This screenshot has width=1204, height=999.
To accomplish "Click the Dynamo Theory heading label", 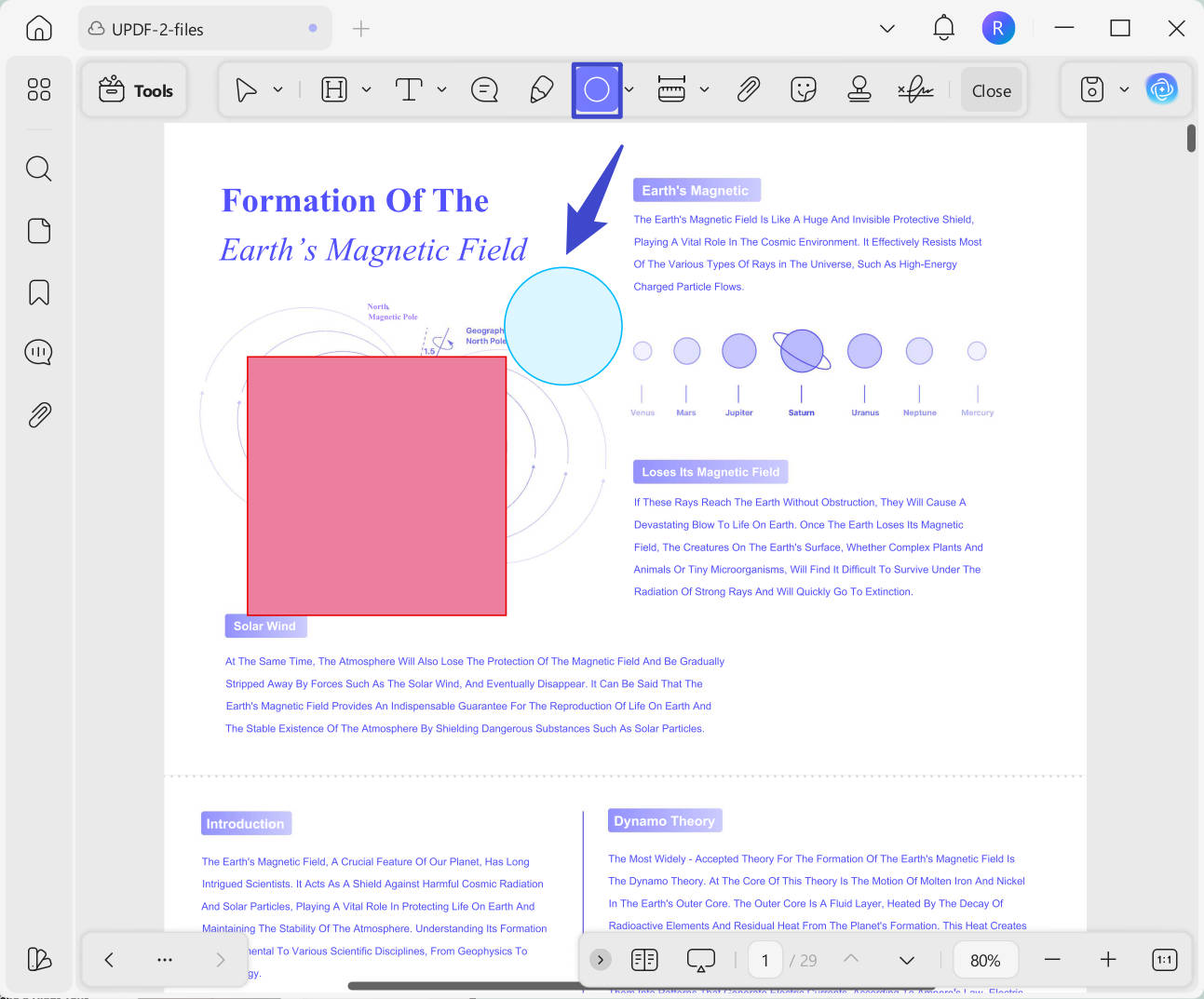I will pos(664,821).
